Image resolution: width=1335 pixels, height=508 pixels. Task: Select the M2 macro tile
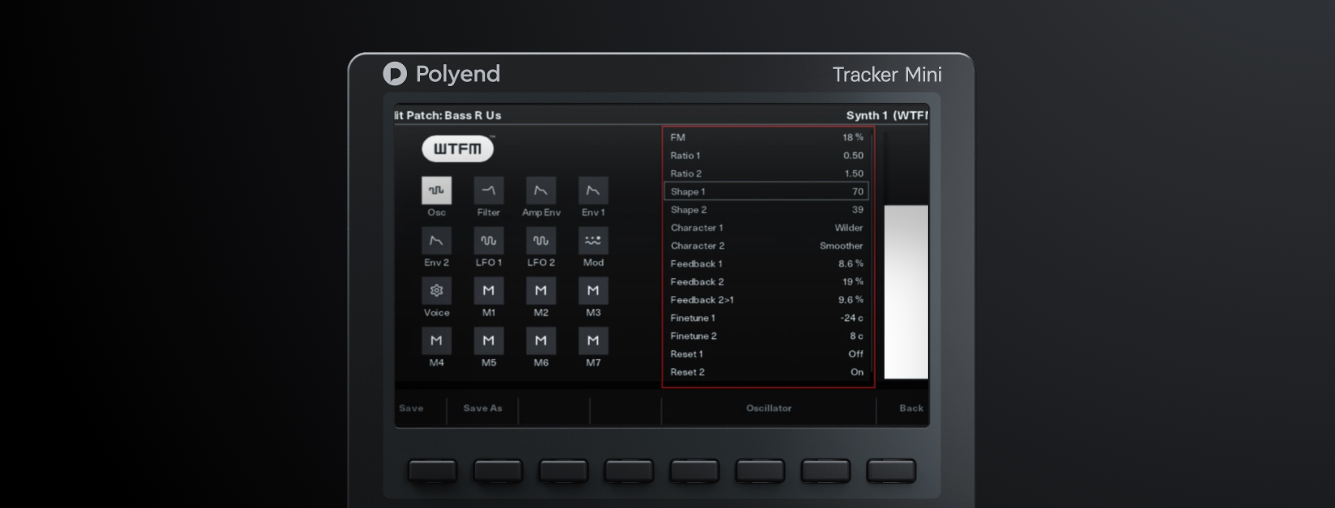(x=541, y=290)
